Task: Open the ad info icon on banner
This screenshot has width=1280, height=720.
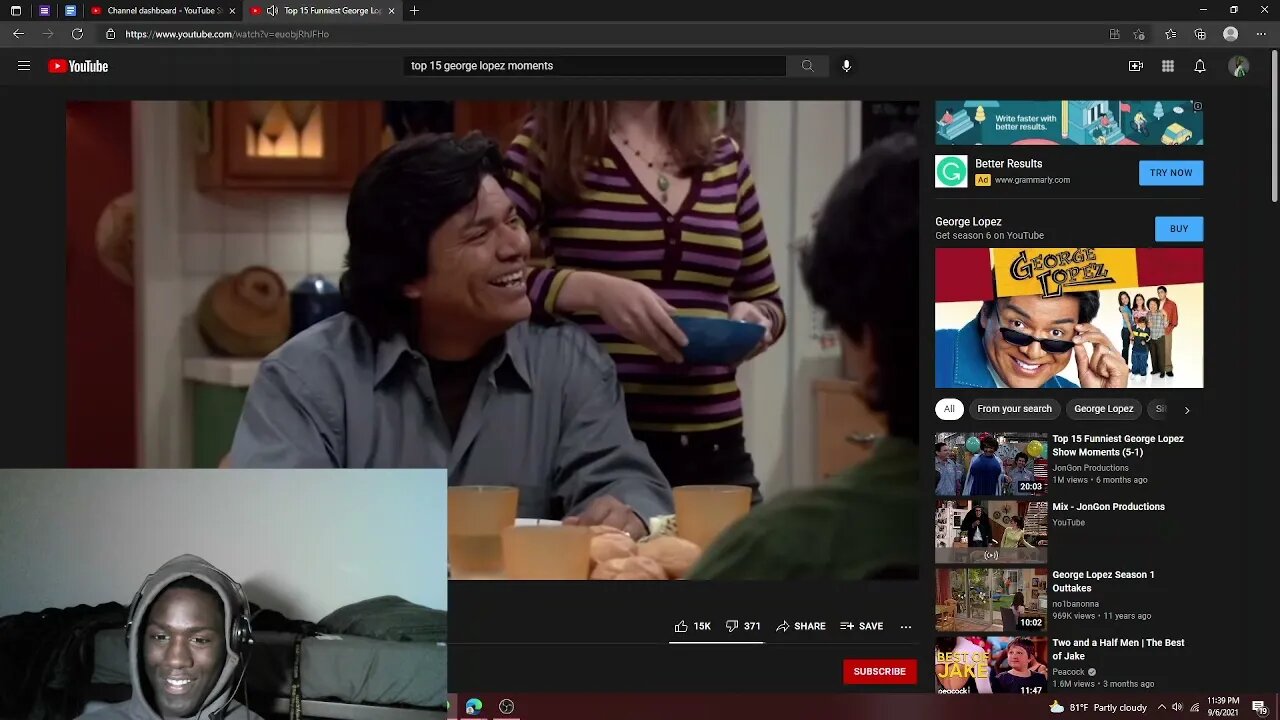Action: click(1198, 106)
